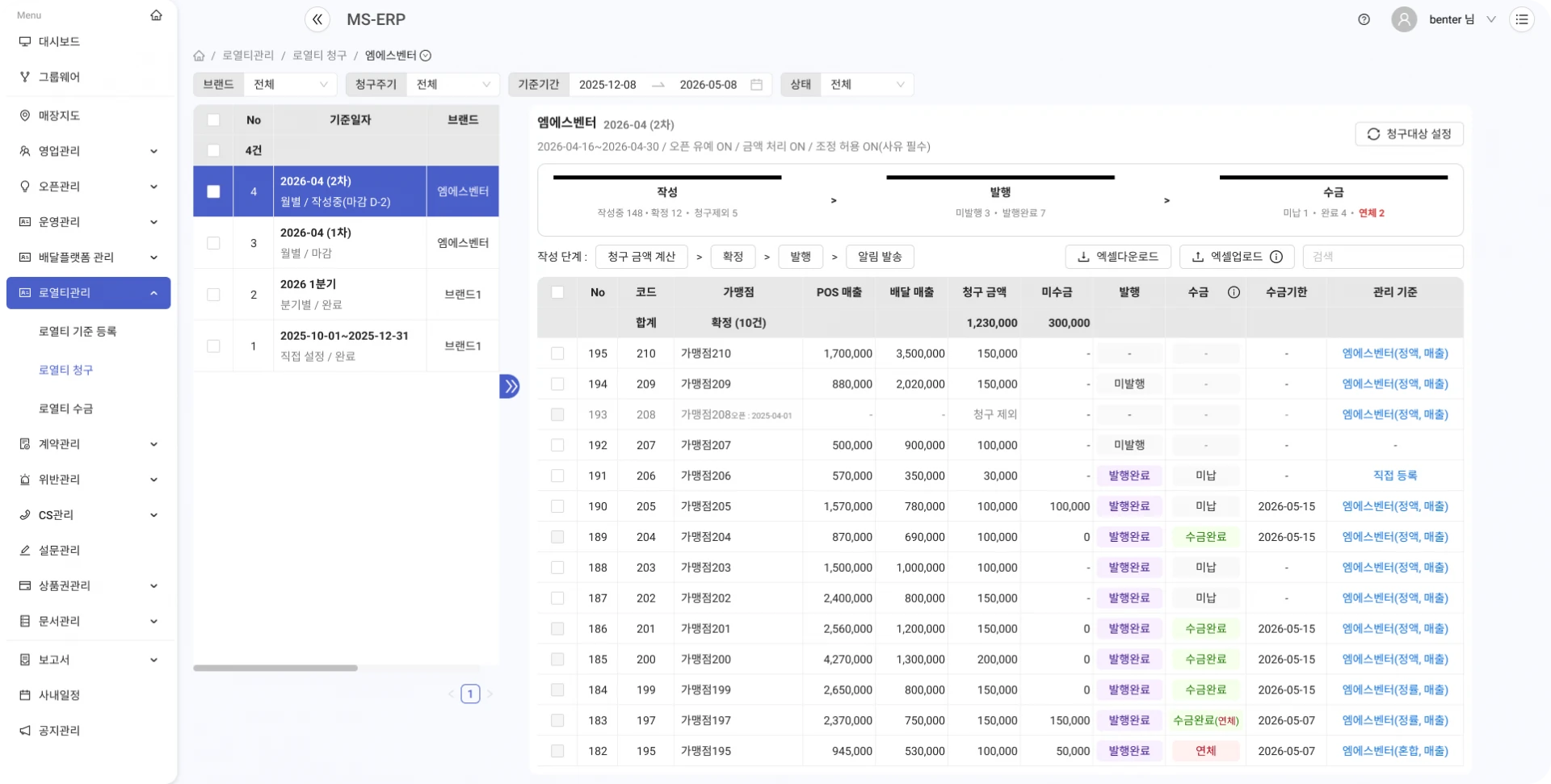Click the 대시보드 monitor icon
This screenshot has height=784, width=1551.
click(x=25, y=42)
